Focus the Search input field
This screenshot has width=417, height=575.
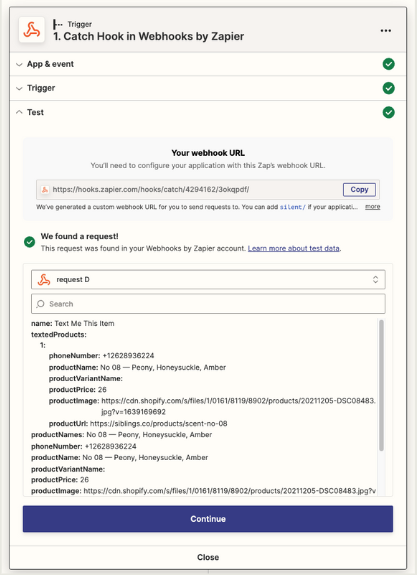208,304
